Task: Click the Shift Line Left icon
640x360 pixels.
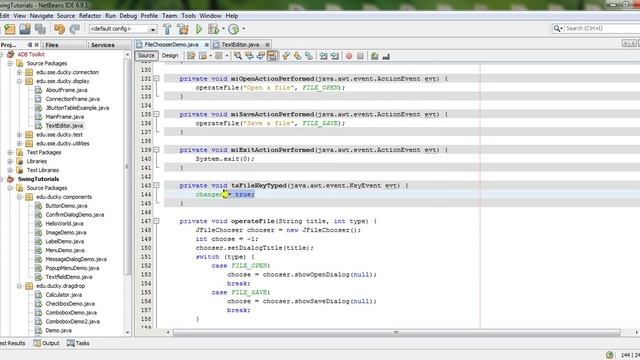Action: click(323, 56)
